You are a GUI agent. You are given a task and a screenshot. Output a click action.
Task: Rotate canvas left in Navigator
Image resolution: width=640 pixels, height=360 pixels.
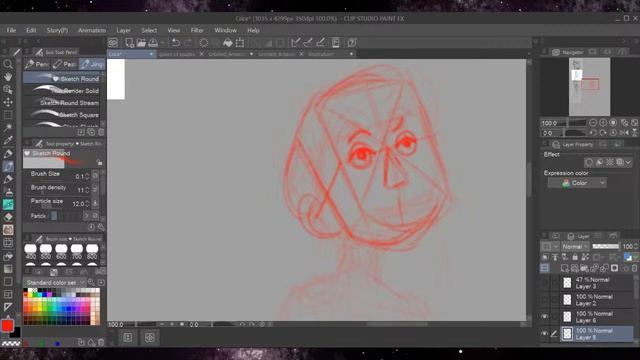(593, 133)
